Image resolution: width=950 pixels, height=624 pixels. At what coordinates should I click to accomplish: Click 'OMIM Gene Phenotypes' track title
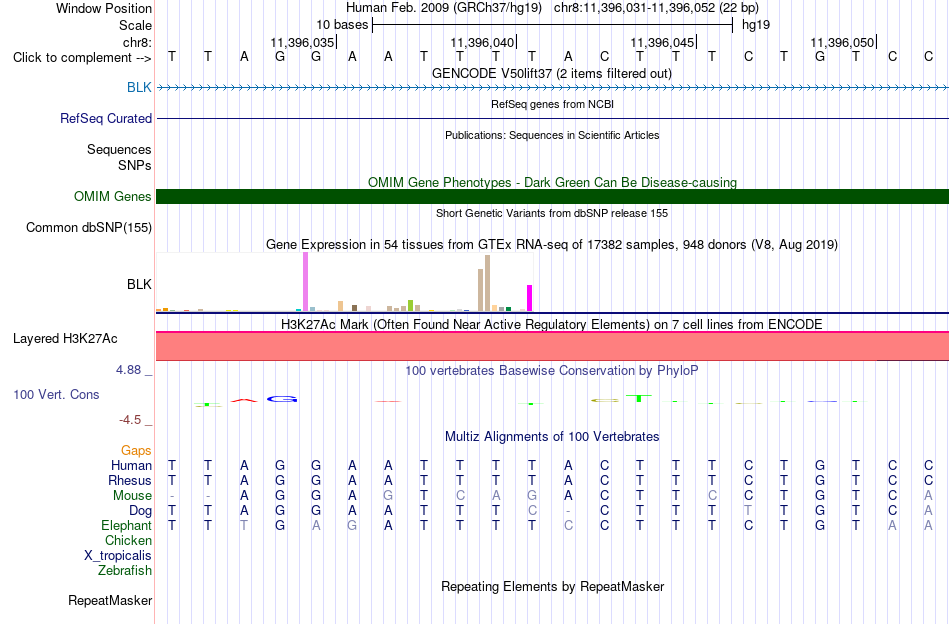[x=552, y=182]
